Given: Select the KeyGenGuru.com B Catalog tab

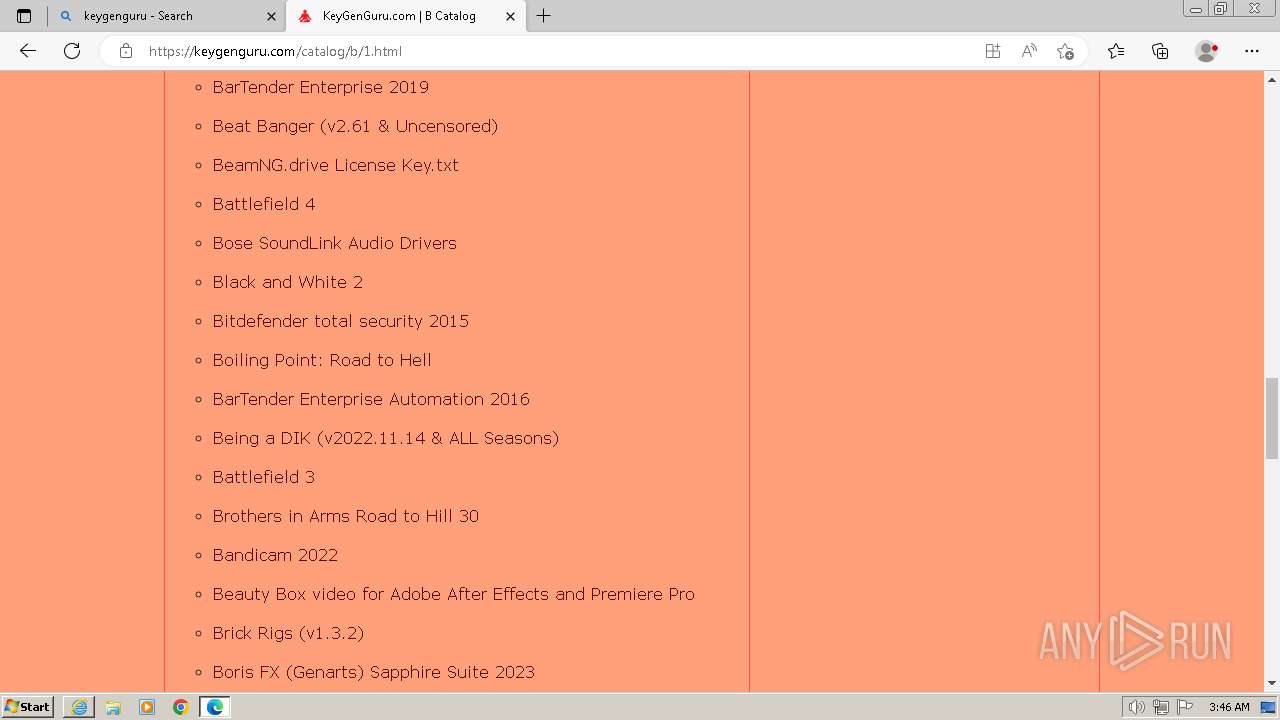Looking at the screenshot, I should [x=407, y=16].
